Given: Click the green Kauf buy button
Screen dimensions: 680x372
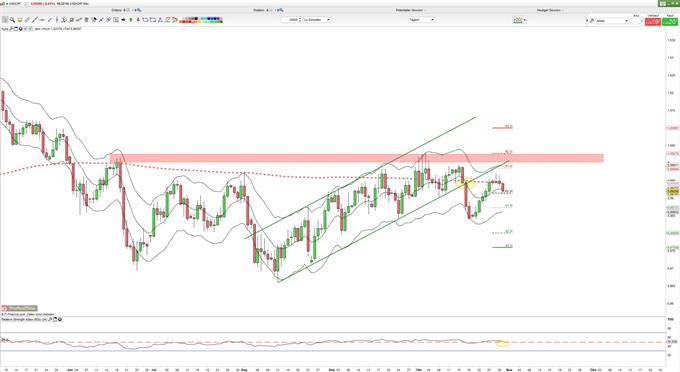Looking at the screenshot, I should point(670,21).
